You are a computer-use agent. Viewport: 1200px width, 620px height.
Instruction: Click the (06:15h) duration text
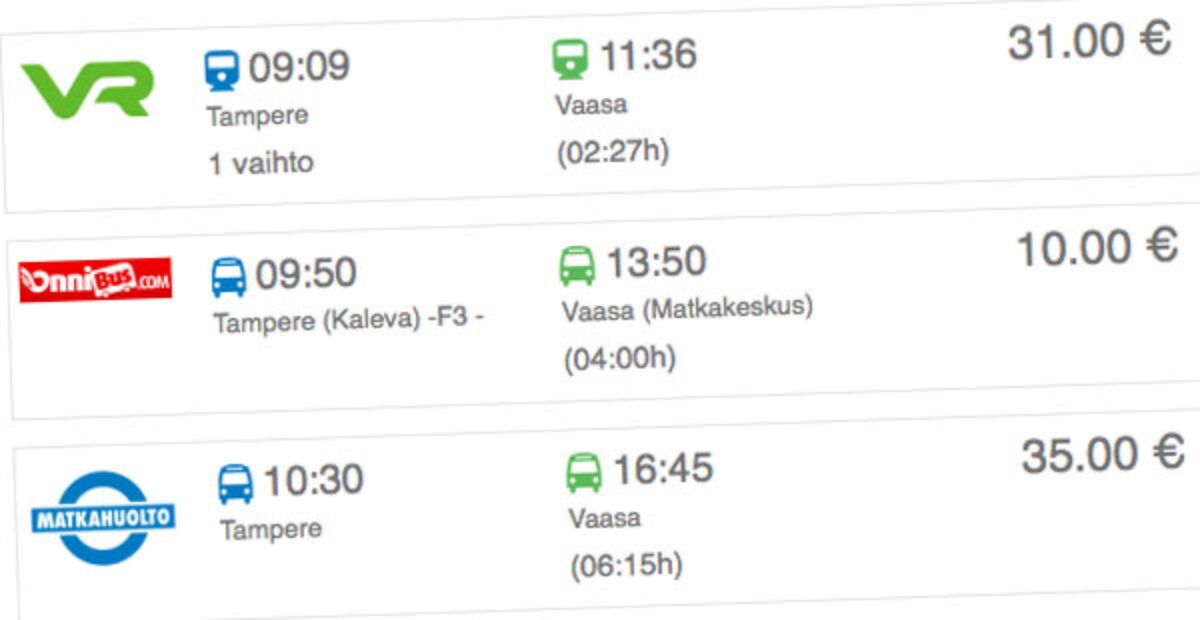click(626, 566)
